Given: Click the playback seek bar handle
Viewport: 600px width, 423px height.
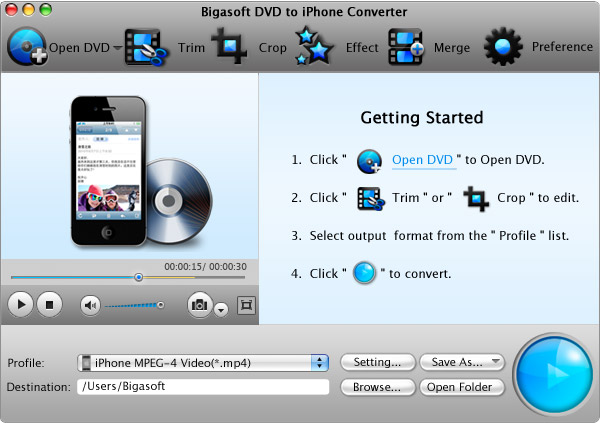Looking at the screenshot, I should click(x=139, y=277).
